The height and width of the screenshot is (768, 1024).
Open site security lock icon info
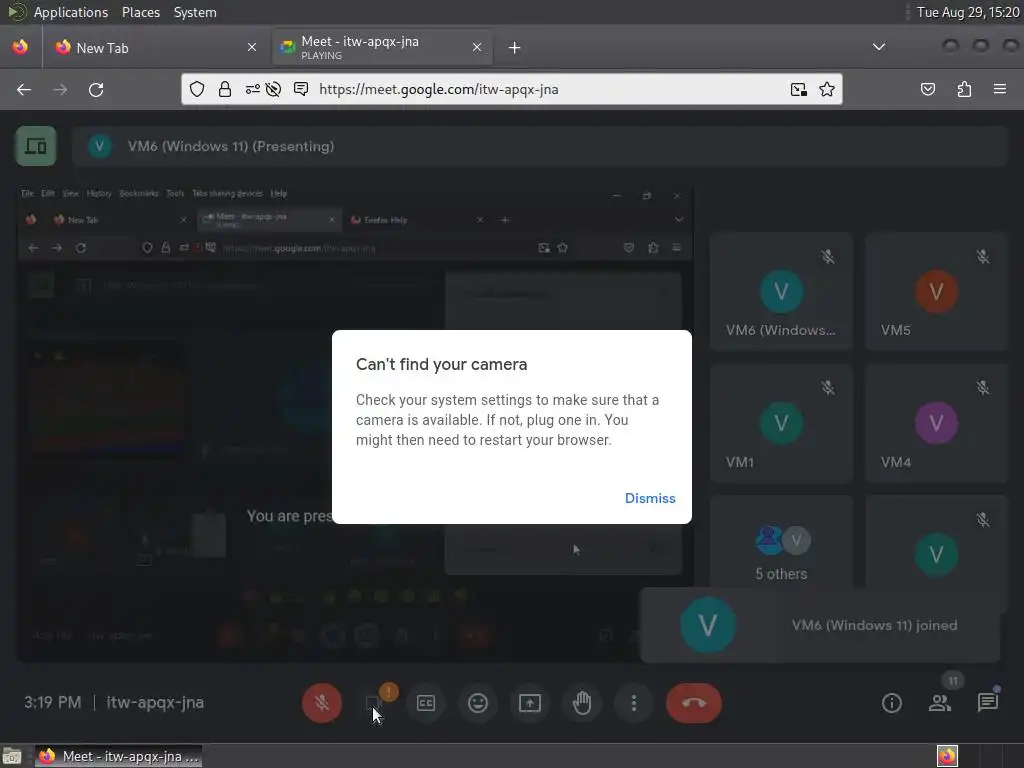(225, 89)
